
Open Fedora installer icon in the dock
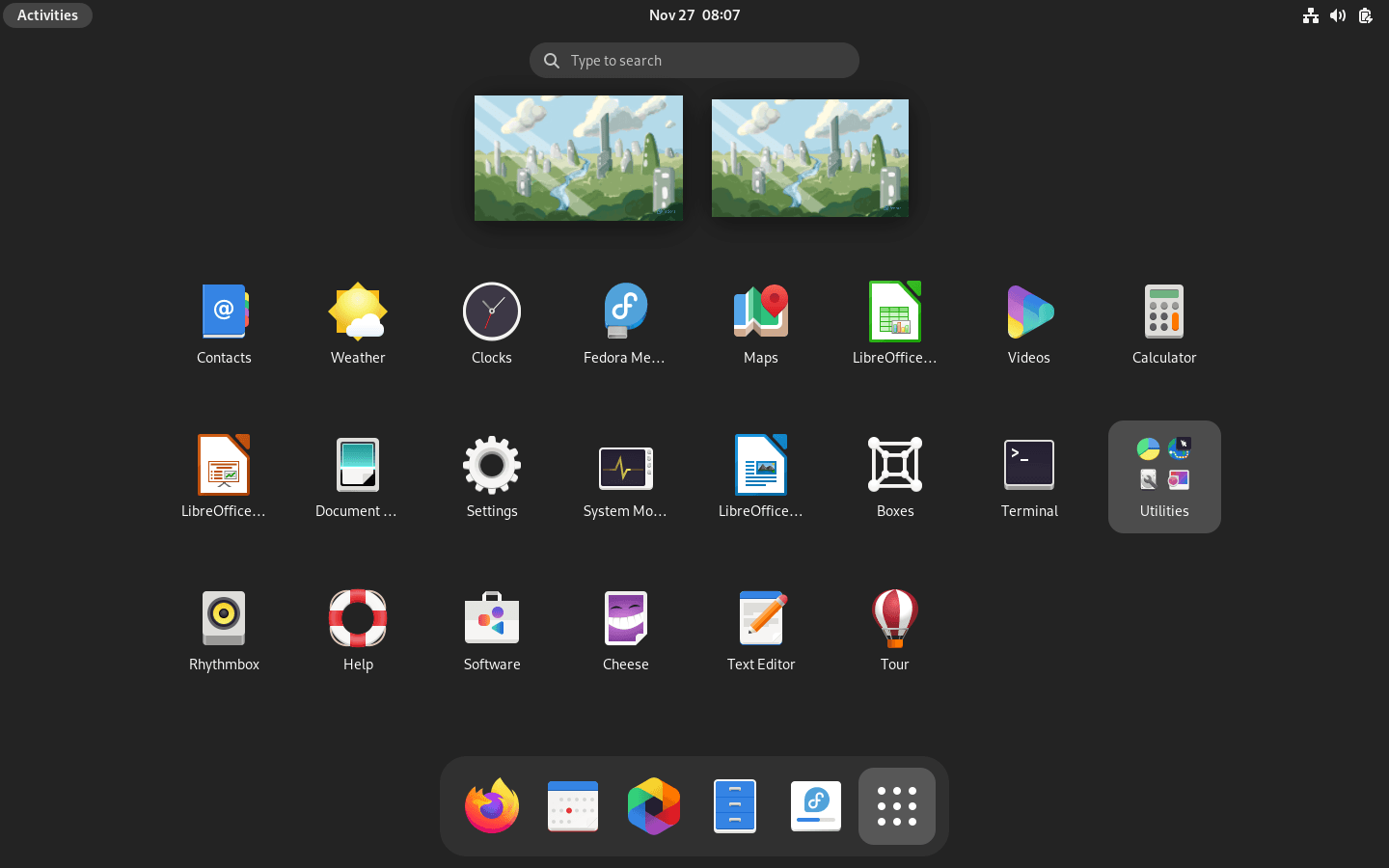816,806
